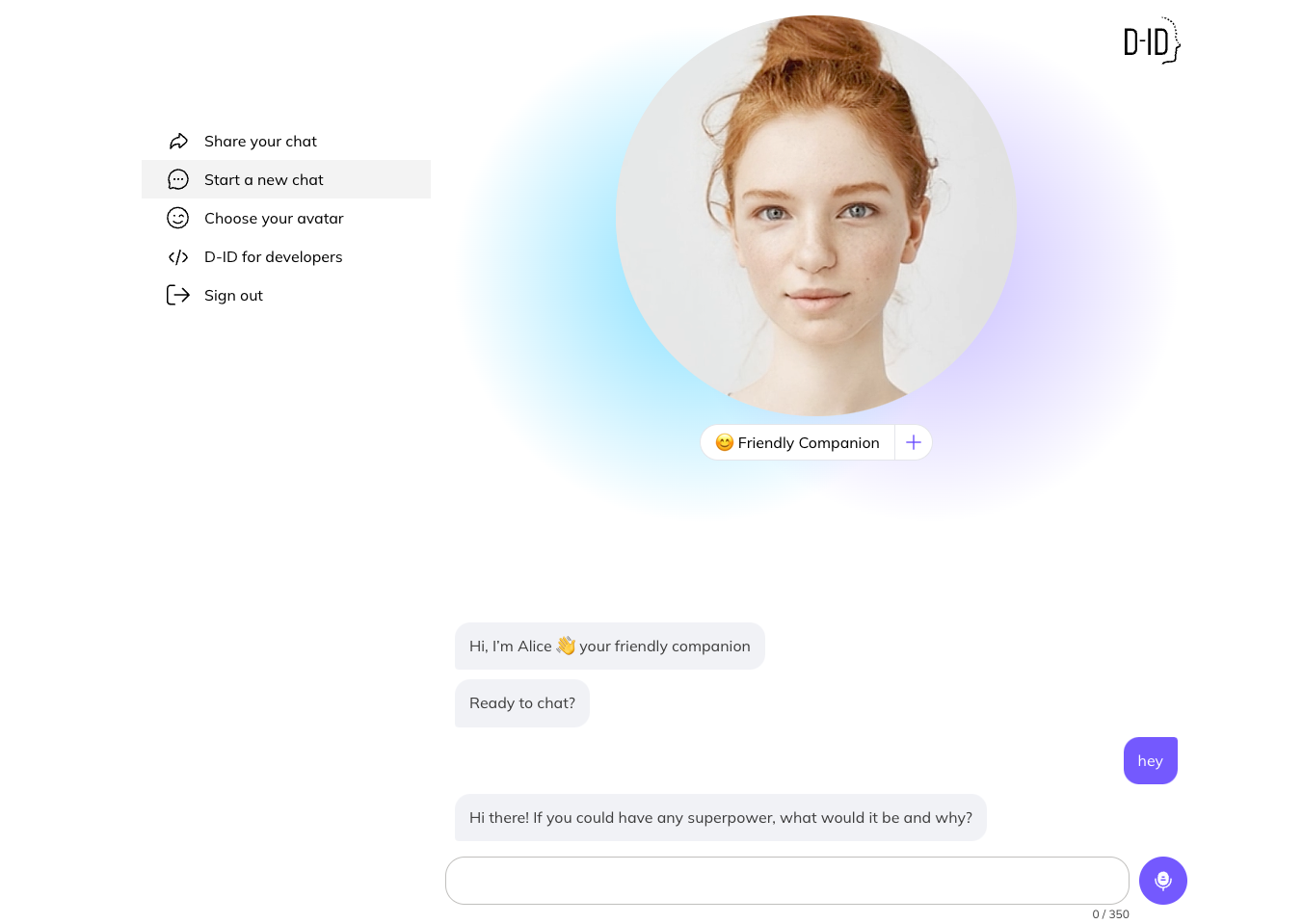
Task: Select Share your chat
Action: pyautogui.click(x=286, y=142)
